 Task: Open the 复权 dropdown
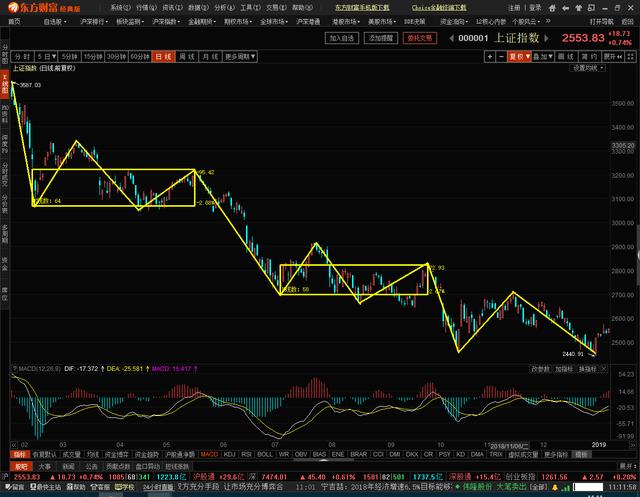point(518,57)
